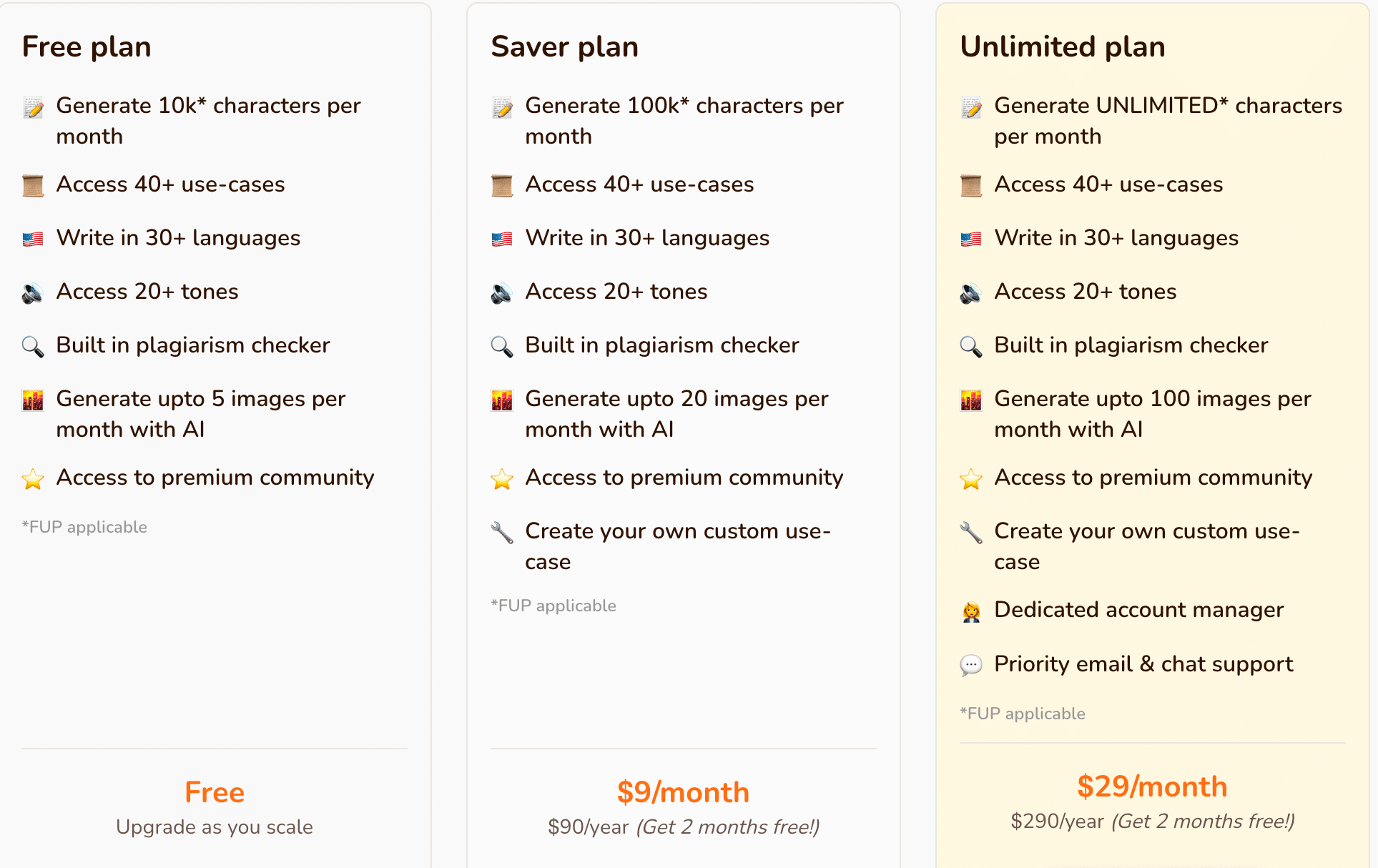The image size is (1378, 868).
Task: Select the $29/month Unlimited price
Action: (1152, 786)
